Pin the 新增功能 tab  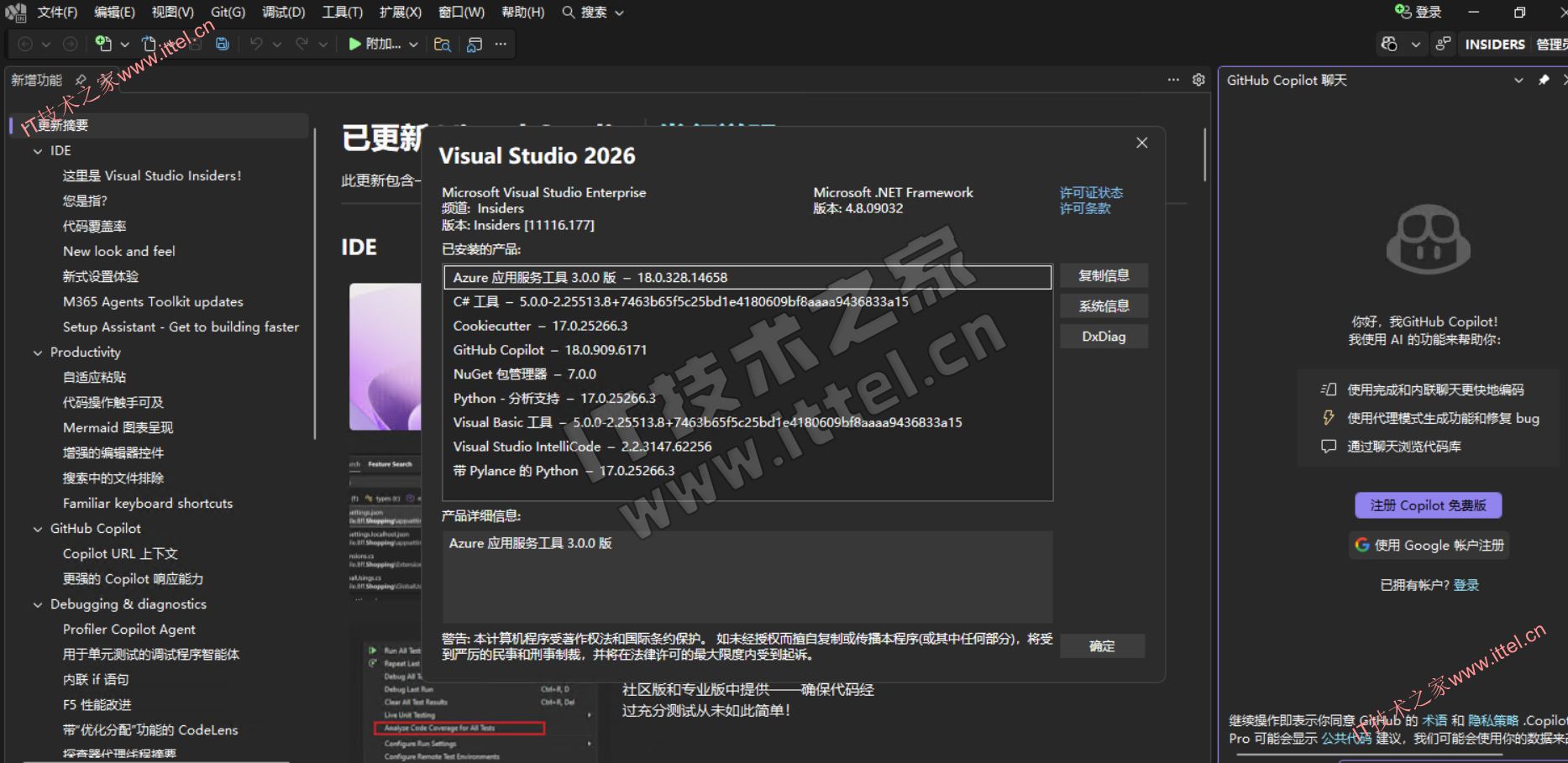pyautogui.click(x=81, y=80)
